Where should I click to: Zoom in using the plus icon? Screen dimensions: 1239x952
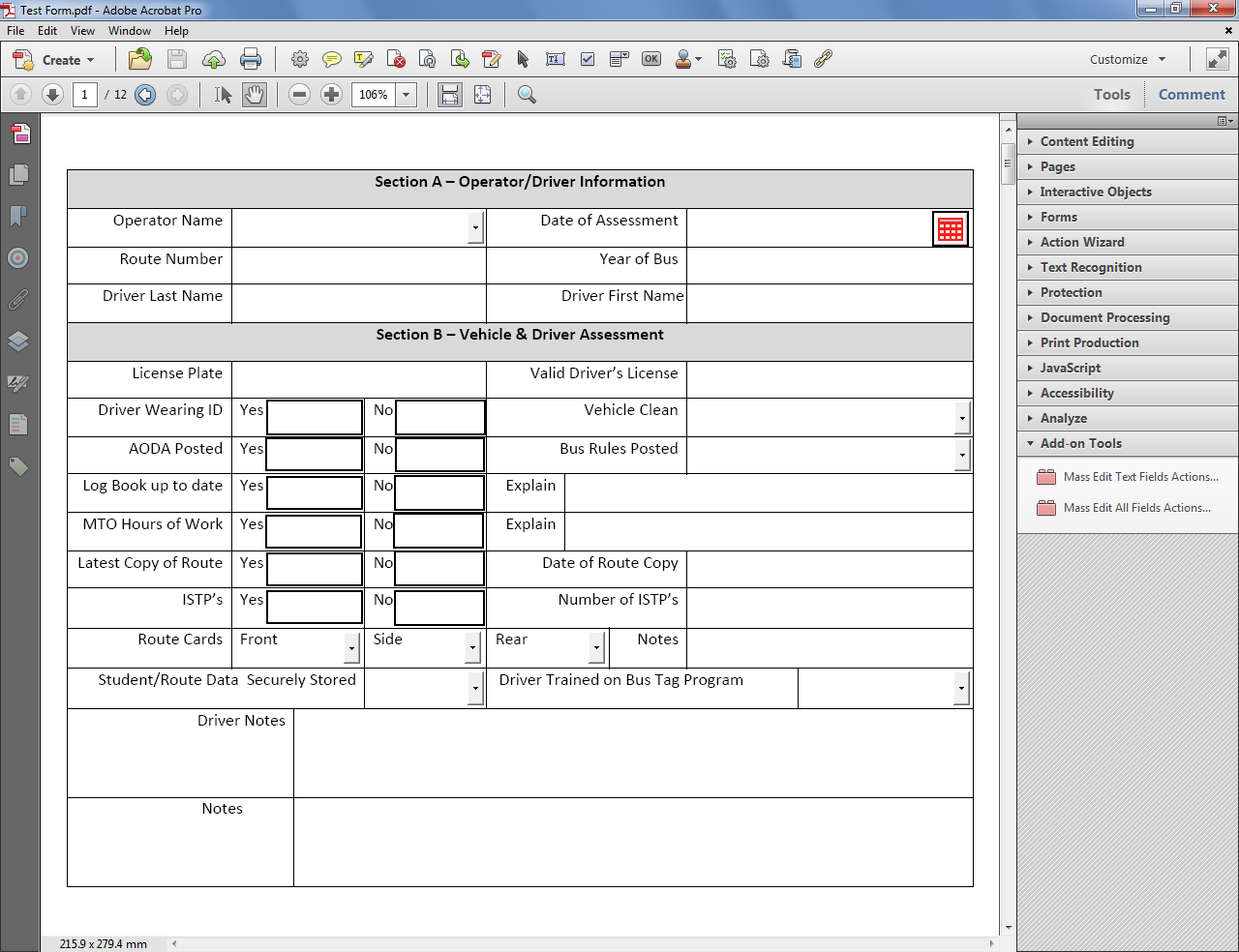click(x=331, y=94)
